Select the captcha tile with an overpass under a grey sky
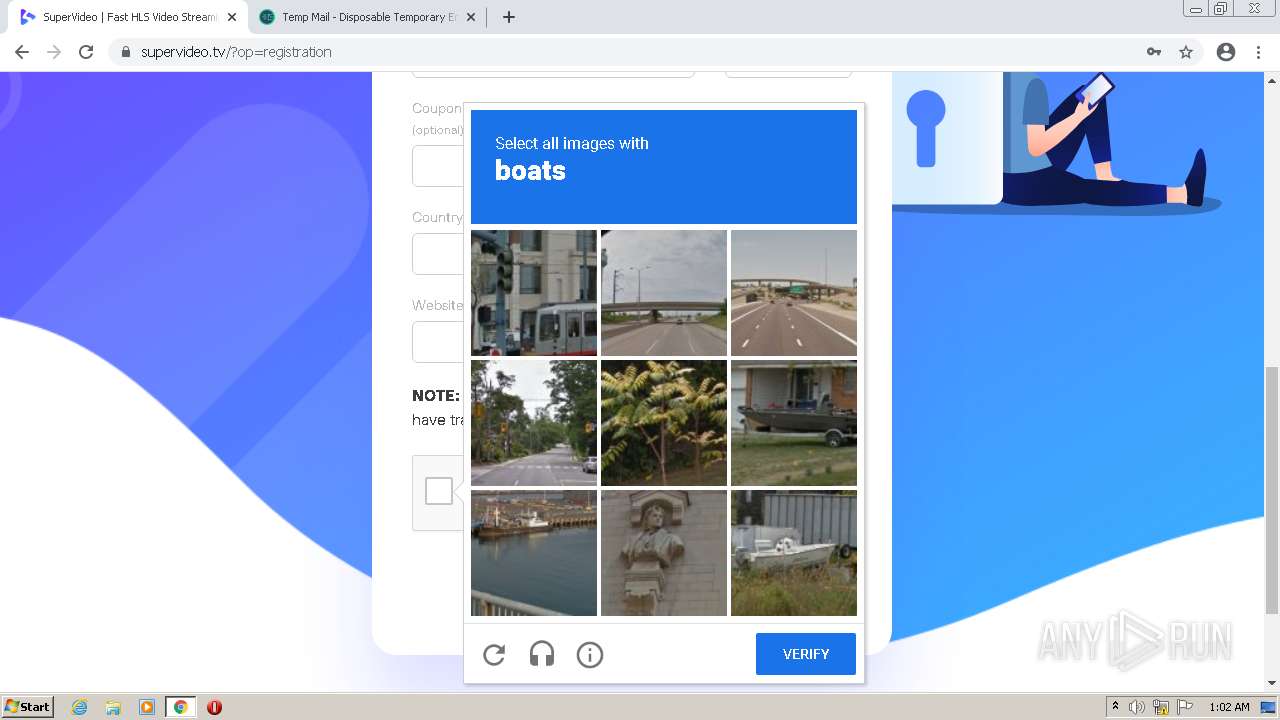The image size is (1280, 720). [664, 293]
